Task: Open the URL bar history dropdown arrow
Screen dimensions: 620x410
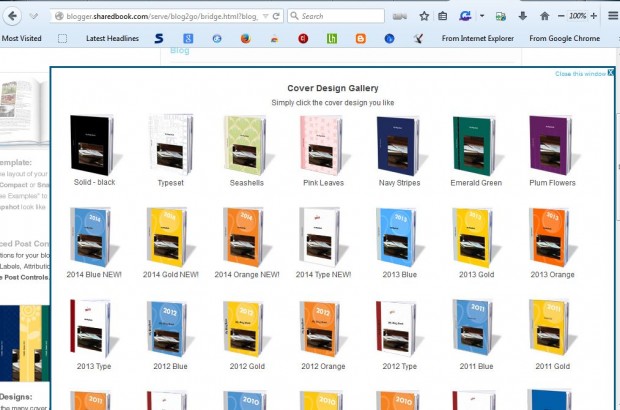Action: point(266,16)
